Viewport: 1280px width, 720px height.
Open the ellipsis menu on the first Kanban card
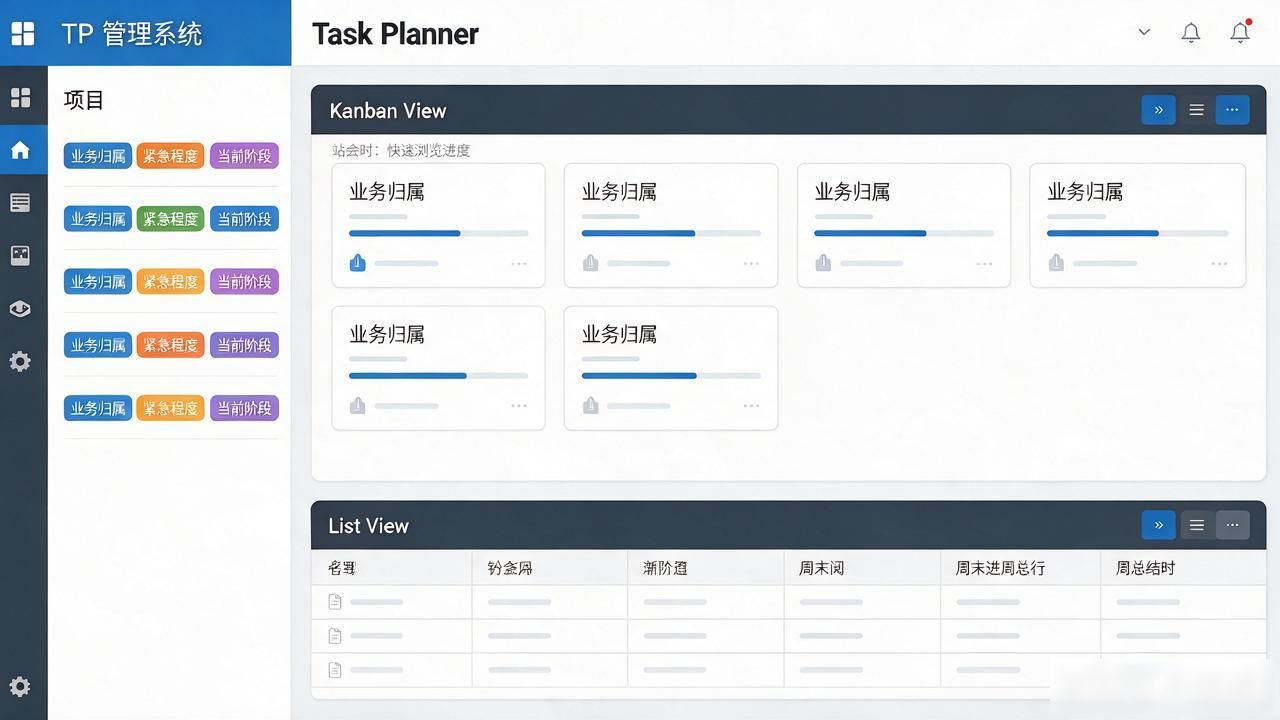[x=519, y=264]
